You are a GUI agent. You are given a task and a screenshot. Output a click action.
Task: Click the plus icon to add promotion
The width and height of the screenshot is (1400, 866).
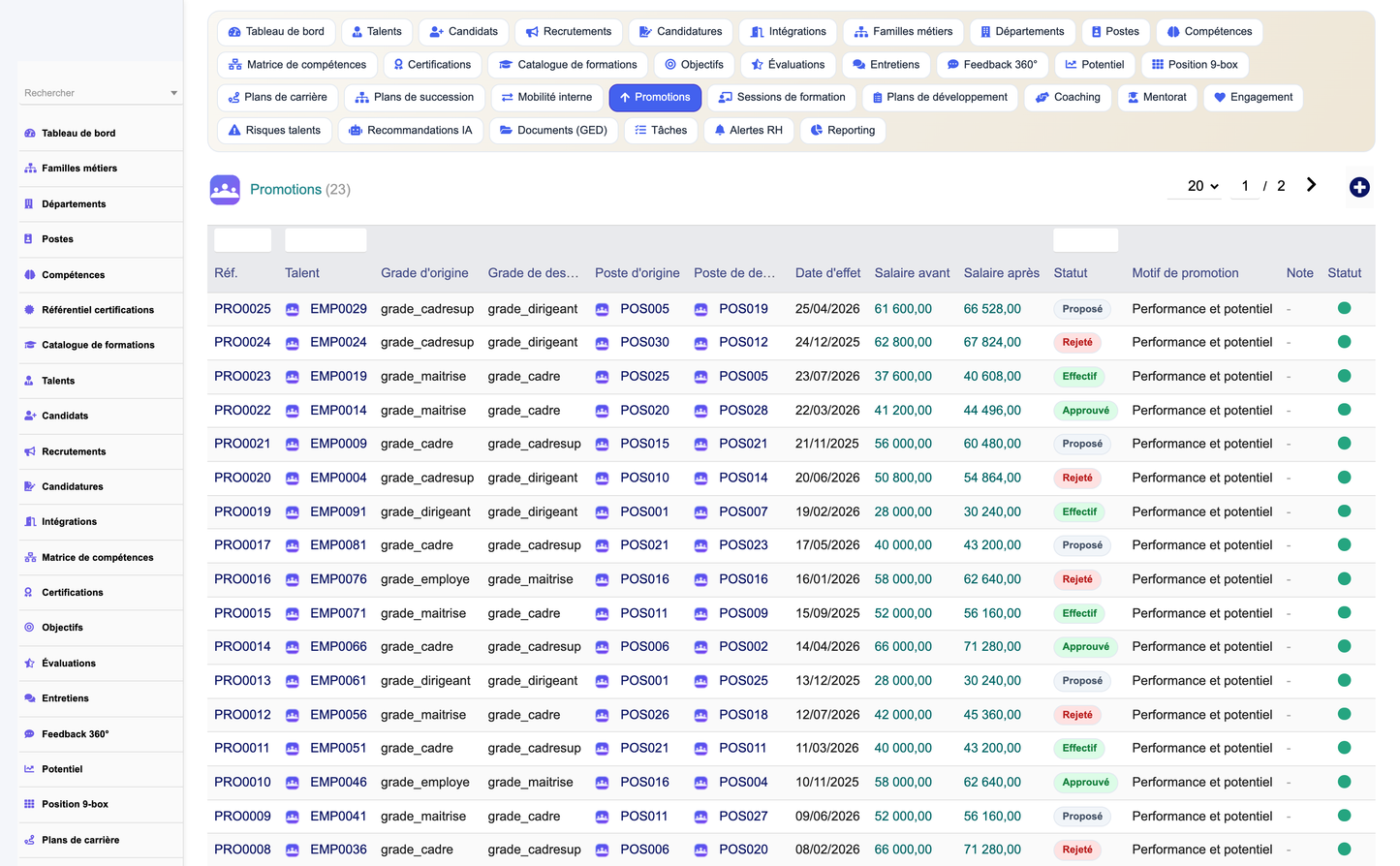[x=1359, y=187]
